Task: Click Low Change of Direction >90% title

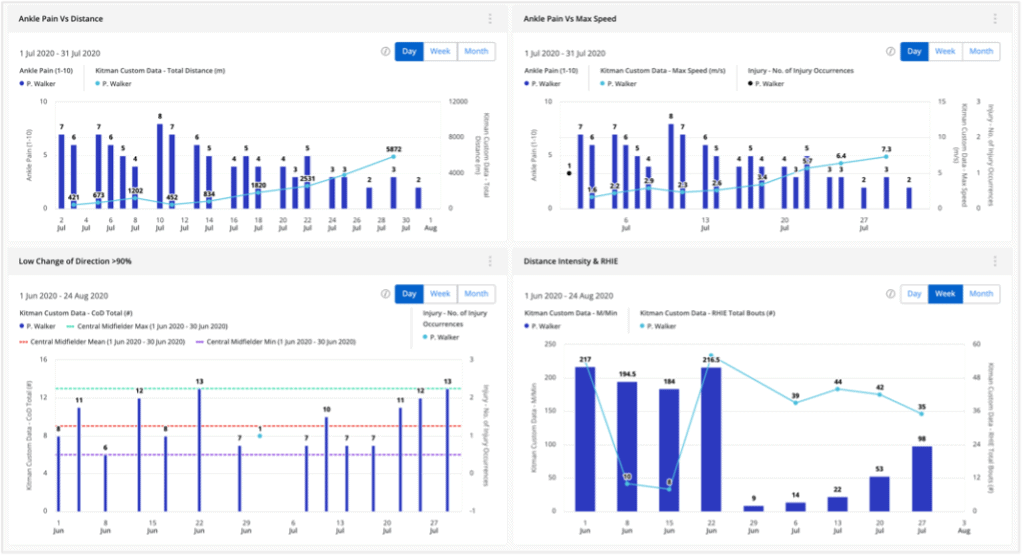Action: point(75,261)
